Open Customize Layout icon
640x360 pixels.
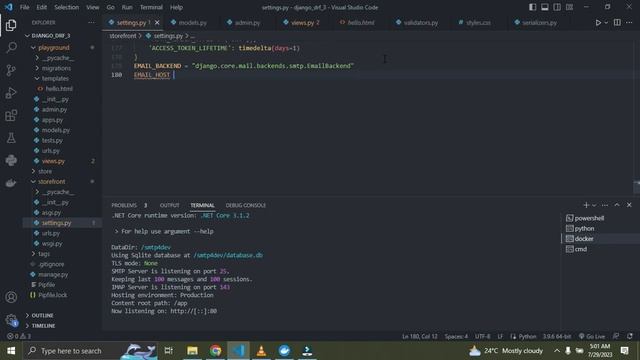(569, 7)
